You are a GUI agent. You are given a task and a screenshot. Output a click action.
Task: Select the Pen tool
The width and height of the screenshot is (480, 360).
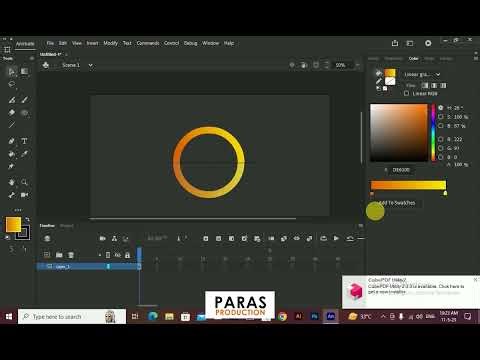click(12, 141)
